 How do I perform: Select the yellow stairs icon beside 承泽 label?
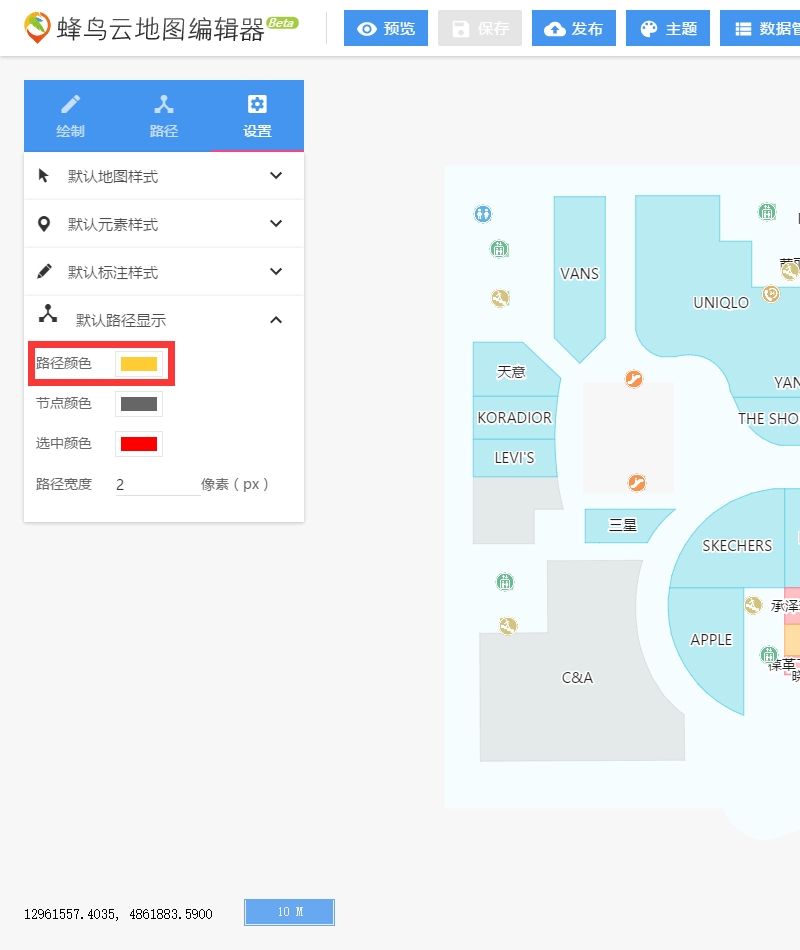coord(753,605)
